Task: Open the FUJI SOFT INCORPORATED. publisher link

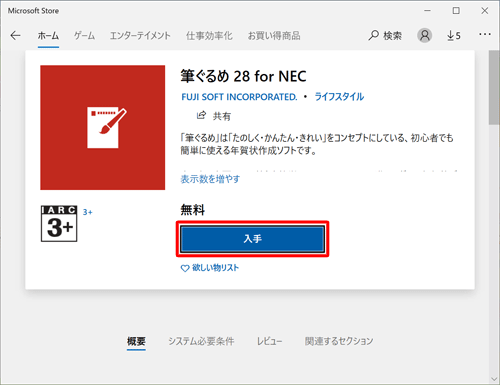Action: click(239, 97)
